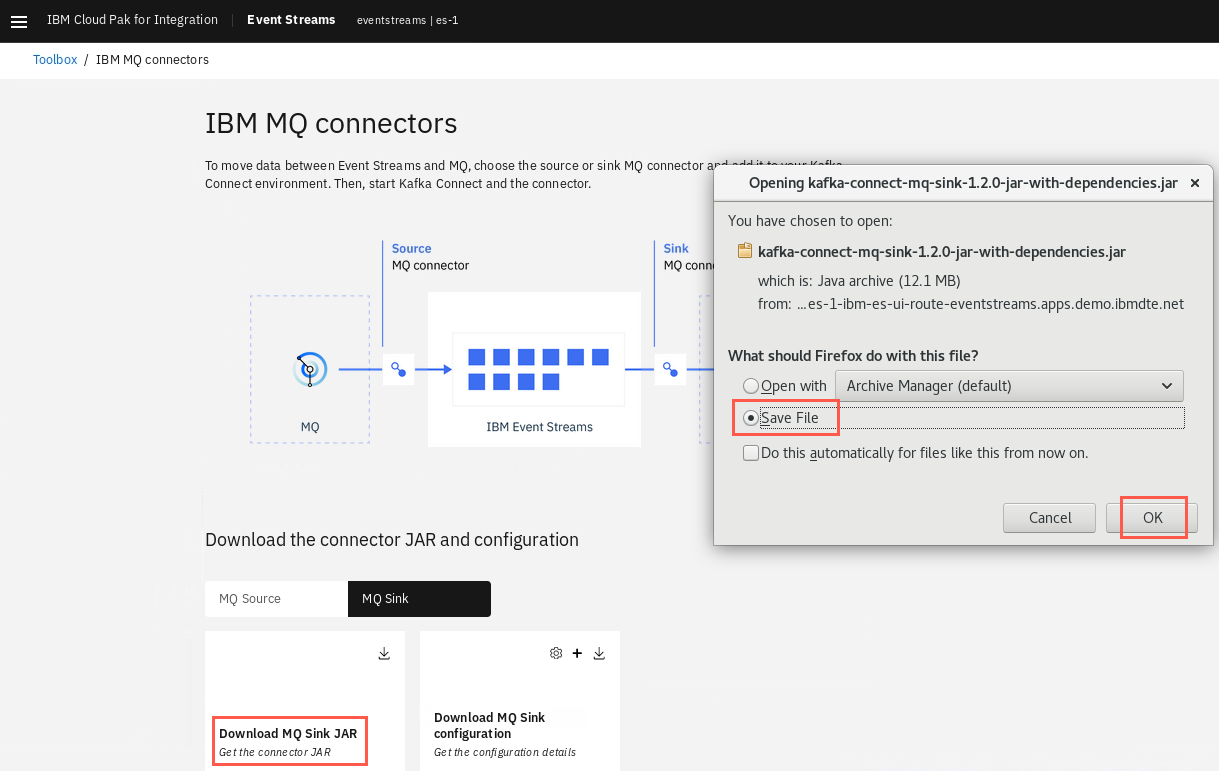Viewport: 1219px width, 771px height.
Task: Click download icon on MQ Sink configuration card
Action: tap(599, 654)
